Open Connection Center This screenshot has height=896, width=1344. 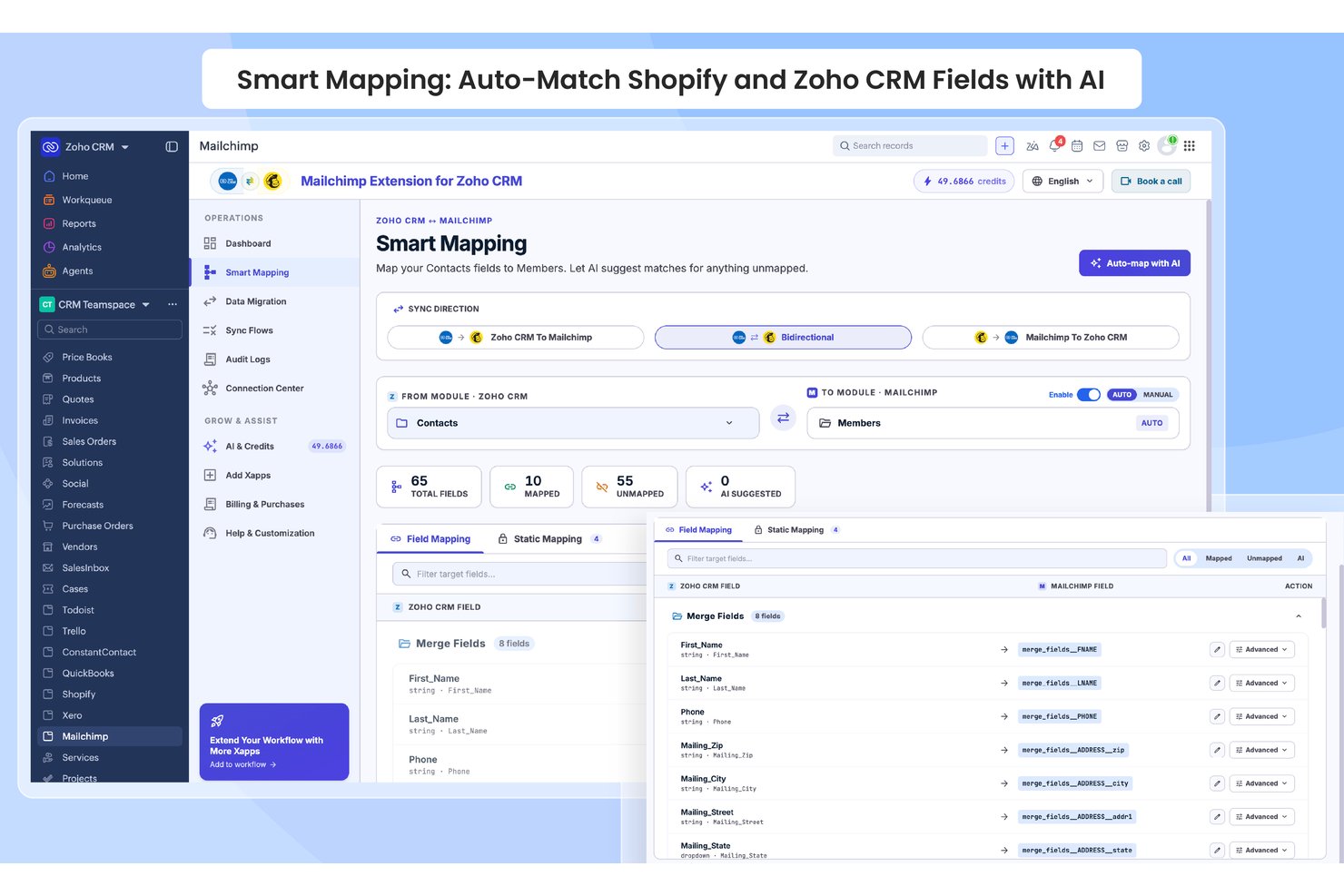[264, 389]
